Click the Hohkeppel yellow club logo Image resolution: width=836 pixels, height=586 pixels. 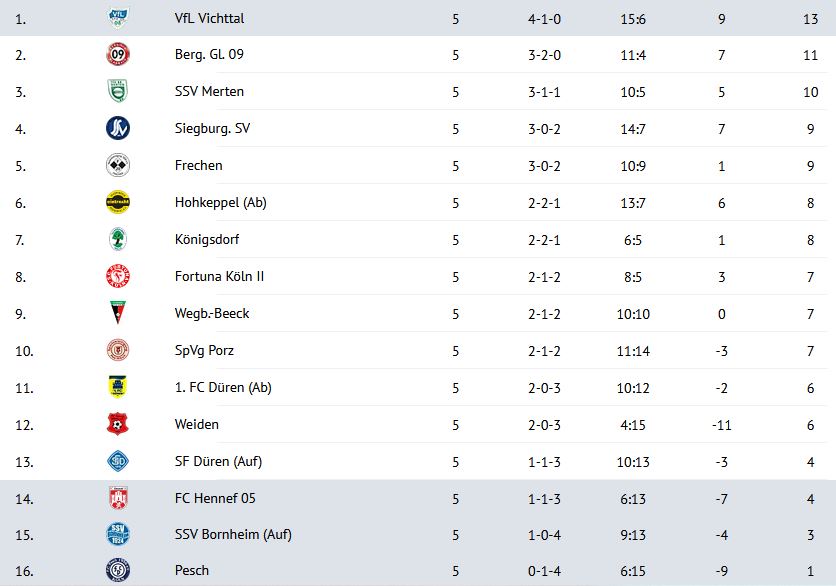pos(118,202)
